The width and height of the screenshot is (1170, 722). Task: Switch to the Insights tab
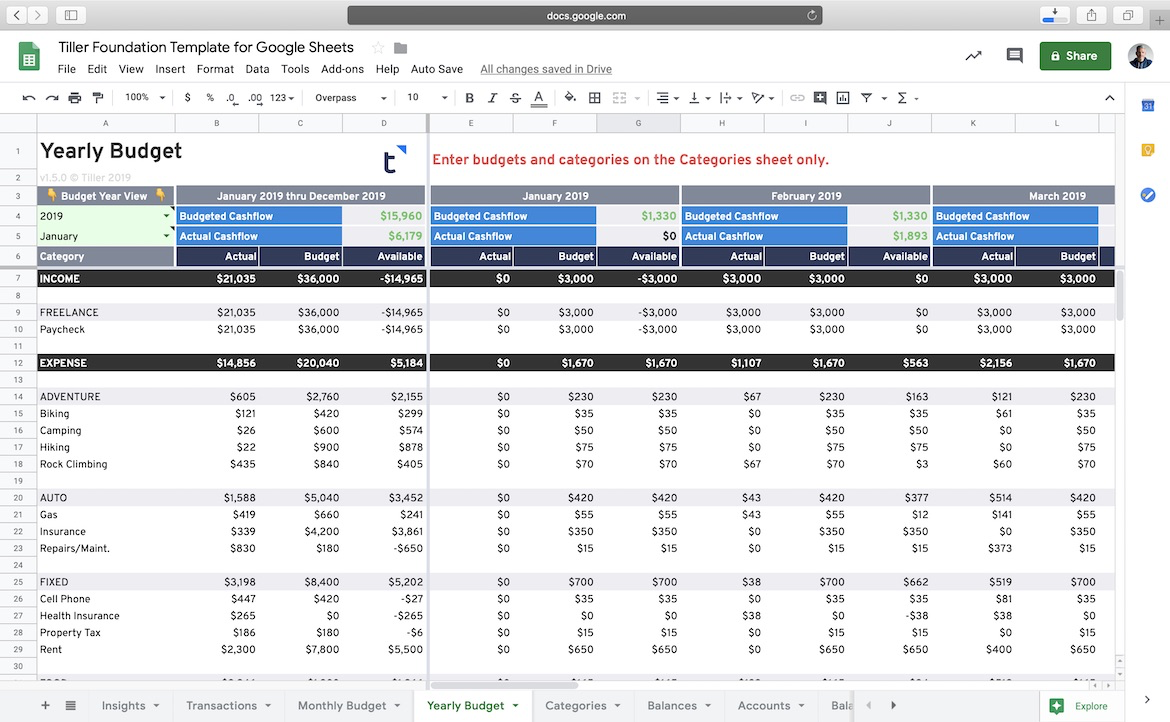(131, 706)
